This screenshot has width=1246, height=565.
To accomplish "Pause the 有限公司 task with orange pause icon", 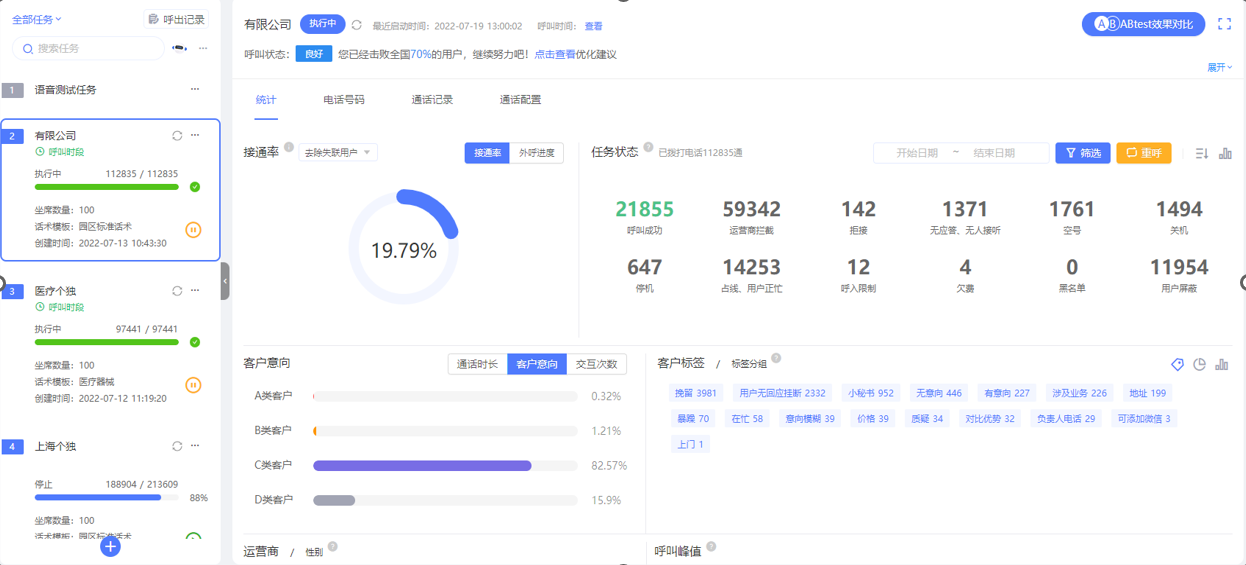I will pyautogui.click(x=193, y=230).
